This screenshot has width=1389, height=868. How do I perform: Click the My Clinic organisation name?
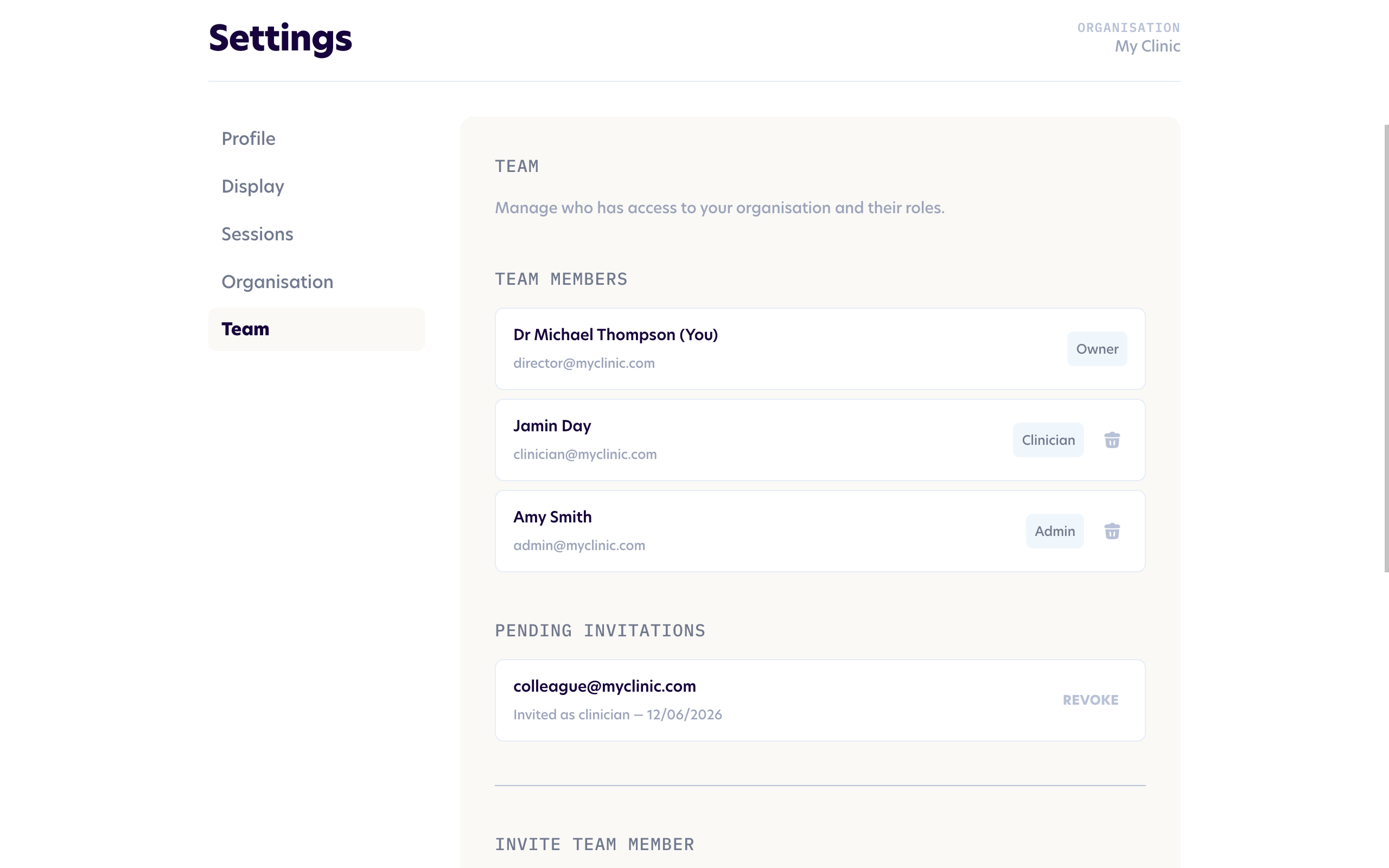click(1148, 46)
